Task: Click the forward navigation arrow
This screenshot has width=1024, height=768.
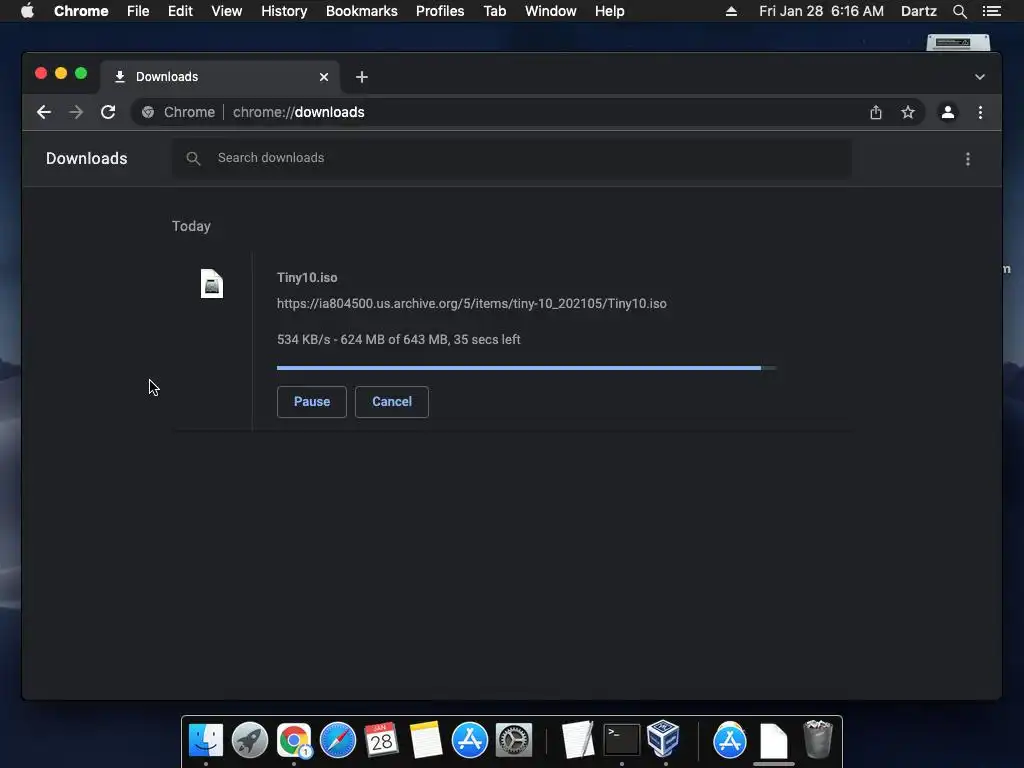Action: (76, 112)
